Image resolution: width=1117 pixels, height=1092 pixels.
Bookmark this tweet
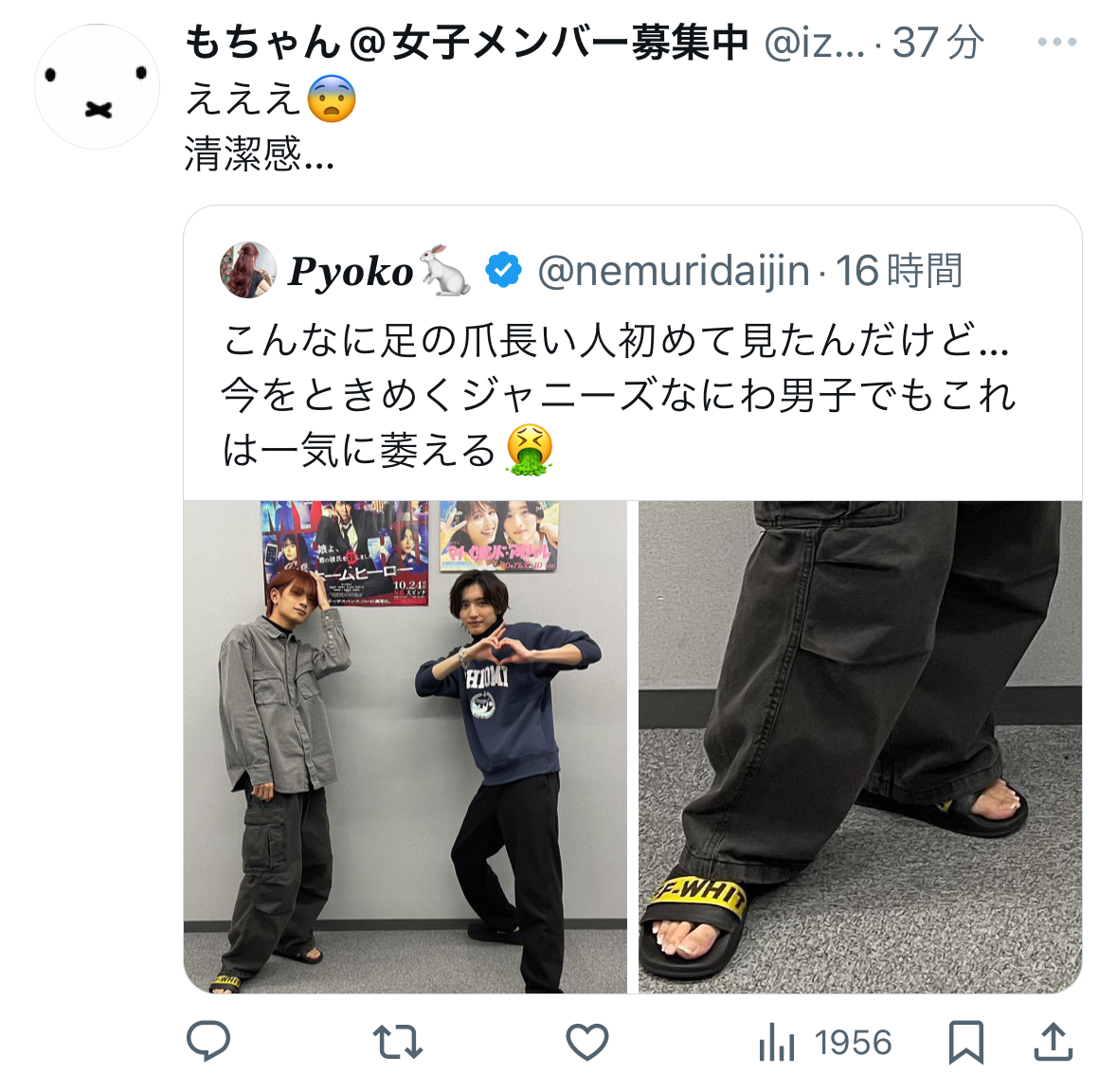(x=966, y=1042)
